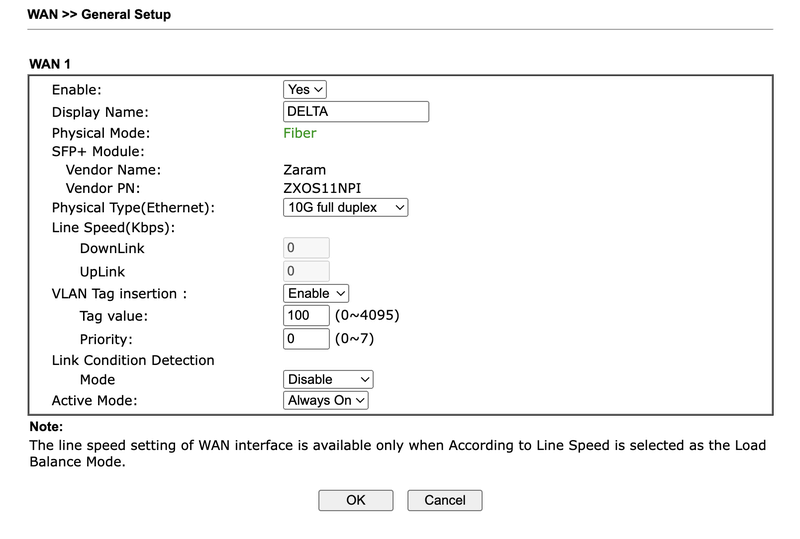Click the Vendor PN value ZXOS11NPI
Viewport: 800px width, 539px height.
coord(325,187)
